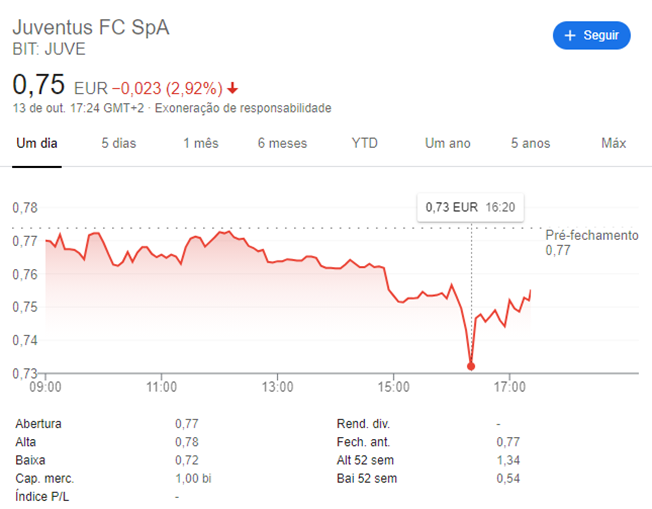Screen dimensions: 652x509
Task: Open the 1 mês range tab
Action: [200, 143]
